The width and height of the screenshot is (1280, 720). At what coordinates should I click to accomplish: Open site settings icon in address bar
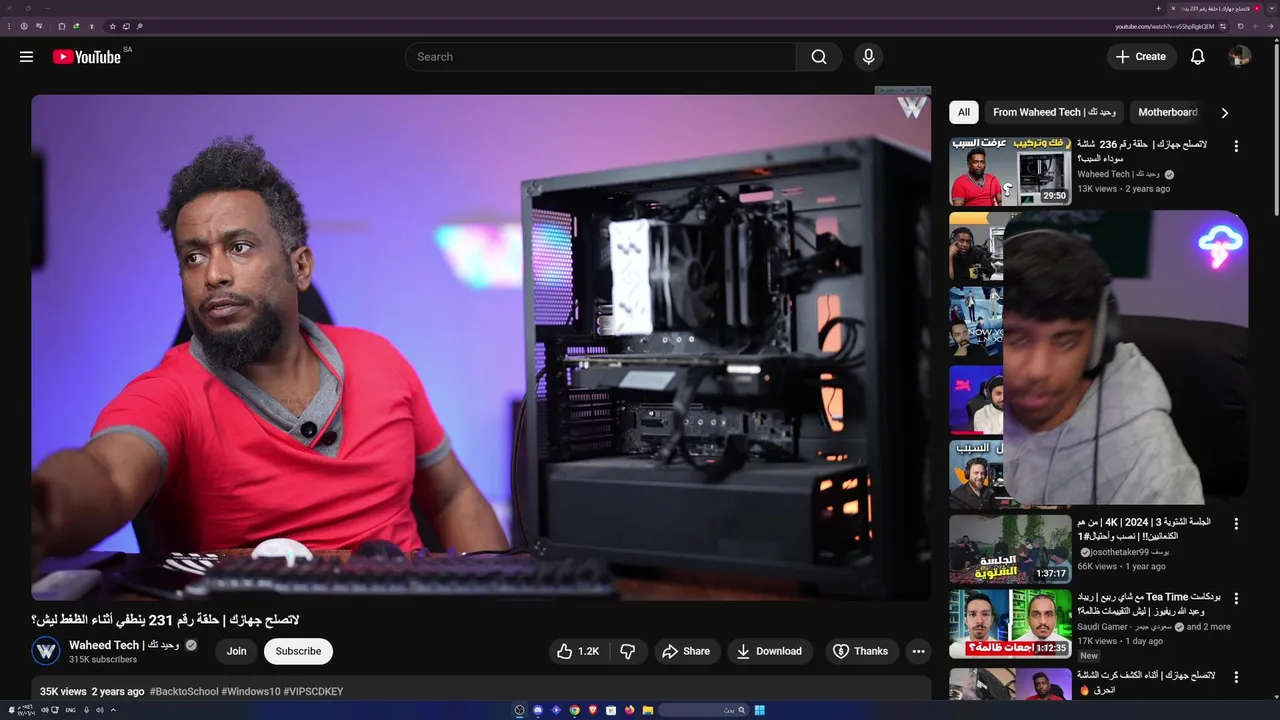point(1222,26)
